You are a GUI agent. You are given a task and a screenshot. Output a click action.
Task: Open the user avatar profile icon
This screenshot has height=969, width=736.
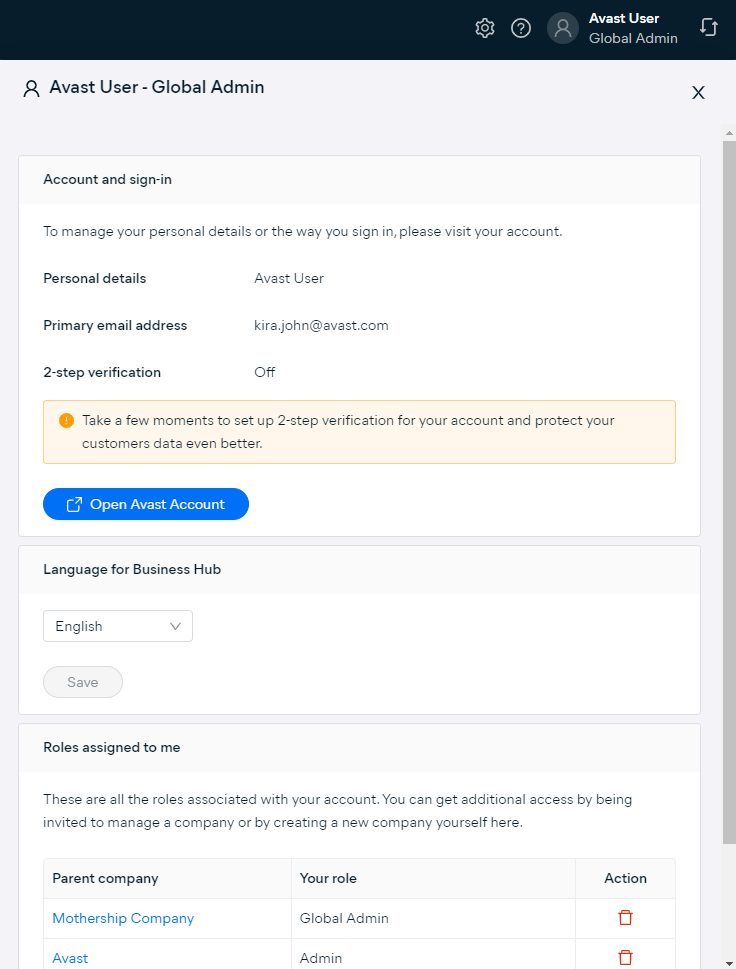562,28
